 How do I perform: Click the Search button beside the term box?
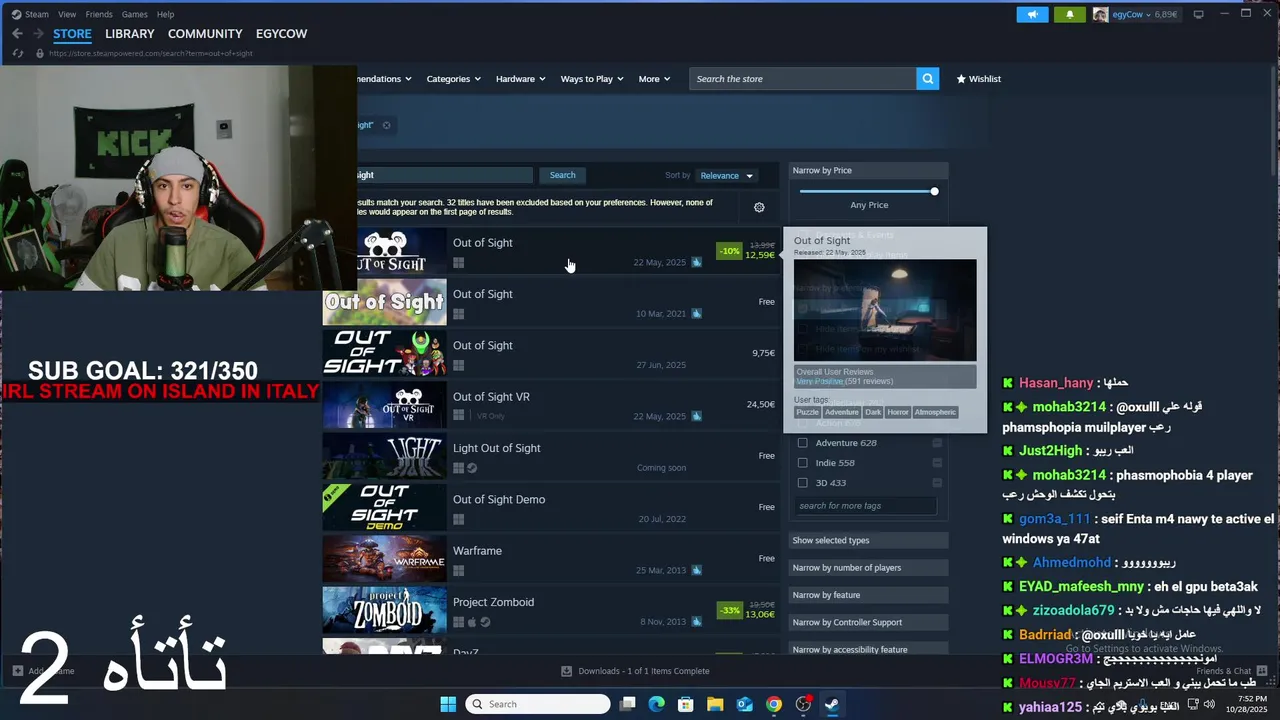[563, 175]
